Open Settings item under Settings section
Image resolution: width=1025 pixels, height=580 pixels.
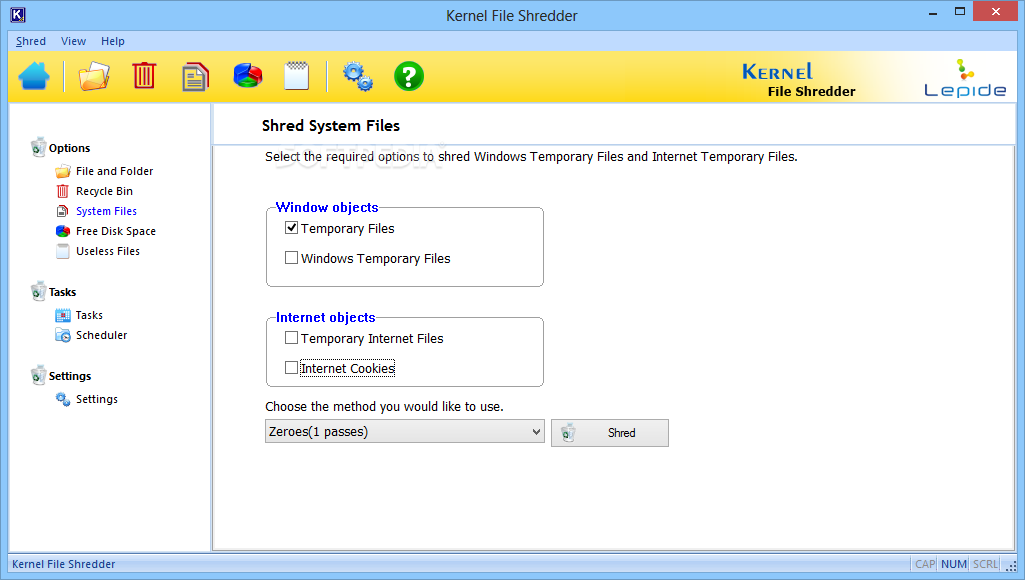tap(97, 399)
